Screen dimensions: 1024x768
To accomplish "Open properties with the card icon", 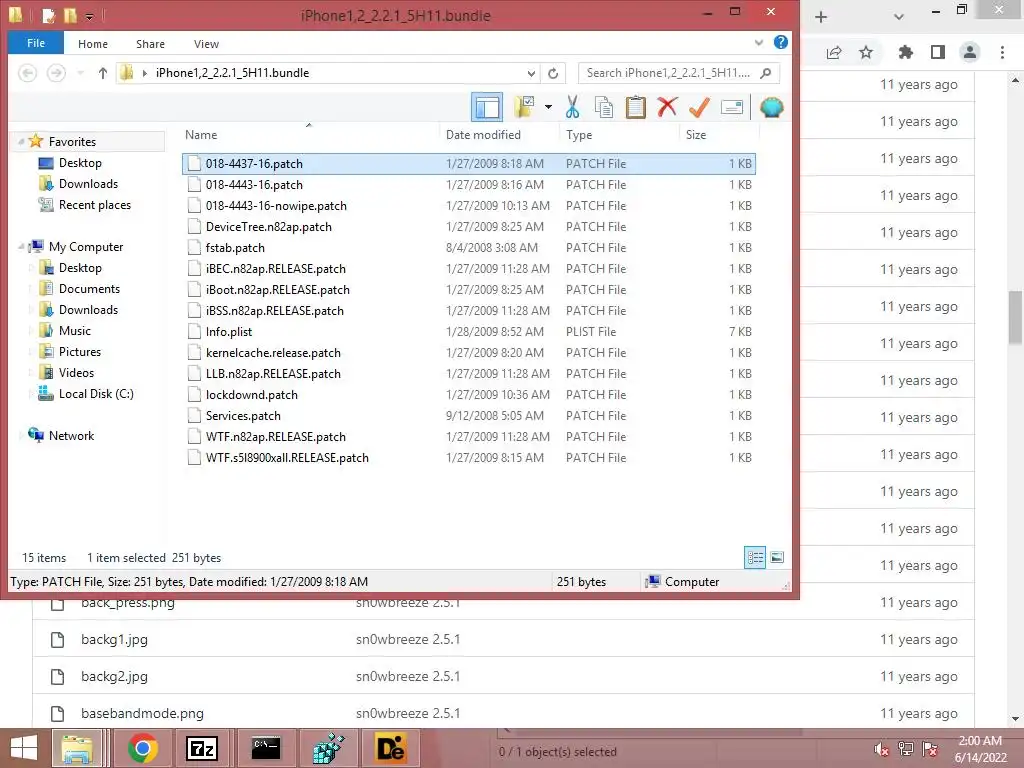I will click(731, 107).
